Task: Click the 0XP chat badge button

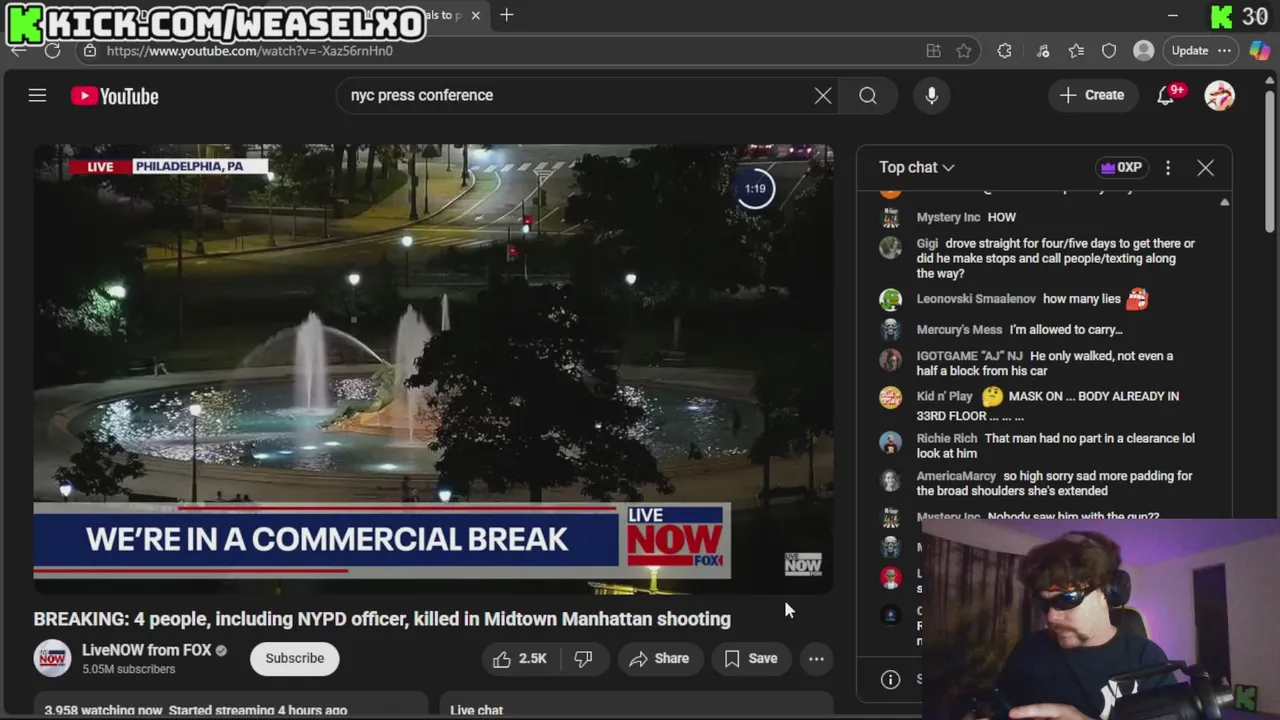Action: [x=1120, y=168]
